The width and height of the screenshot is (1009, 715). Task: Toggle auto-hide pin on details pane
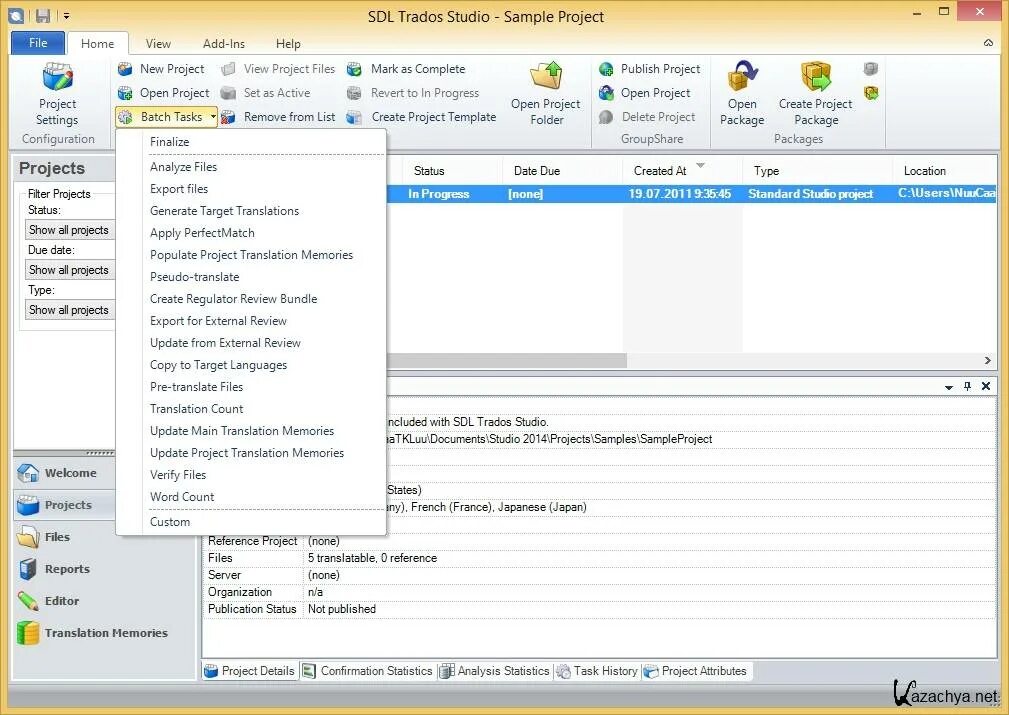click(x=967, y=386)
